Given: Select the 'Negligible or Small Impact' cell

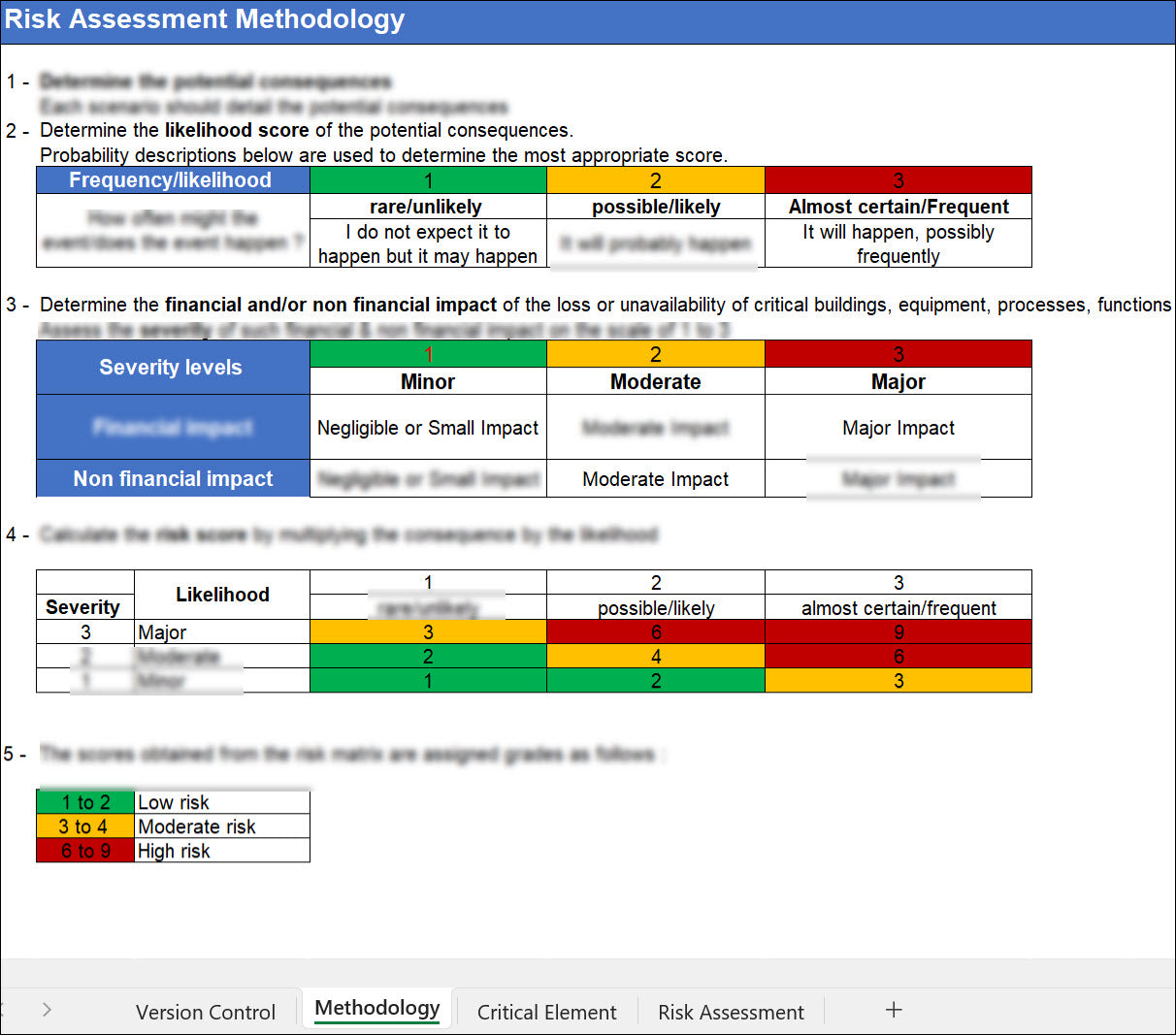Looking at the screenshot, I should point(428,428).
